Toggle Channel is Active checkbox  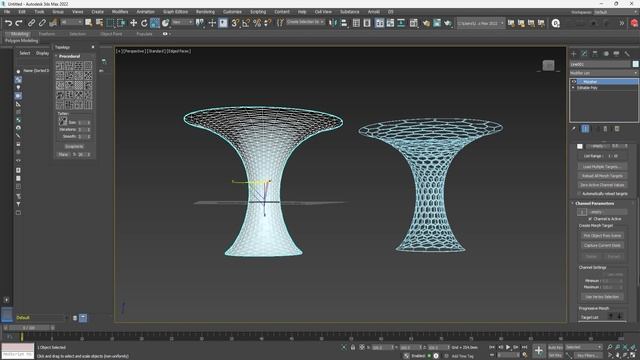(x=590, y=219)
